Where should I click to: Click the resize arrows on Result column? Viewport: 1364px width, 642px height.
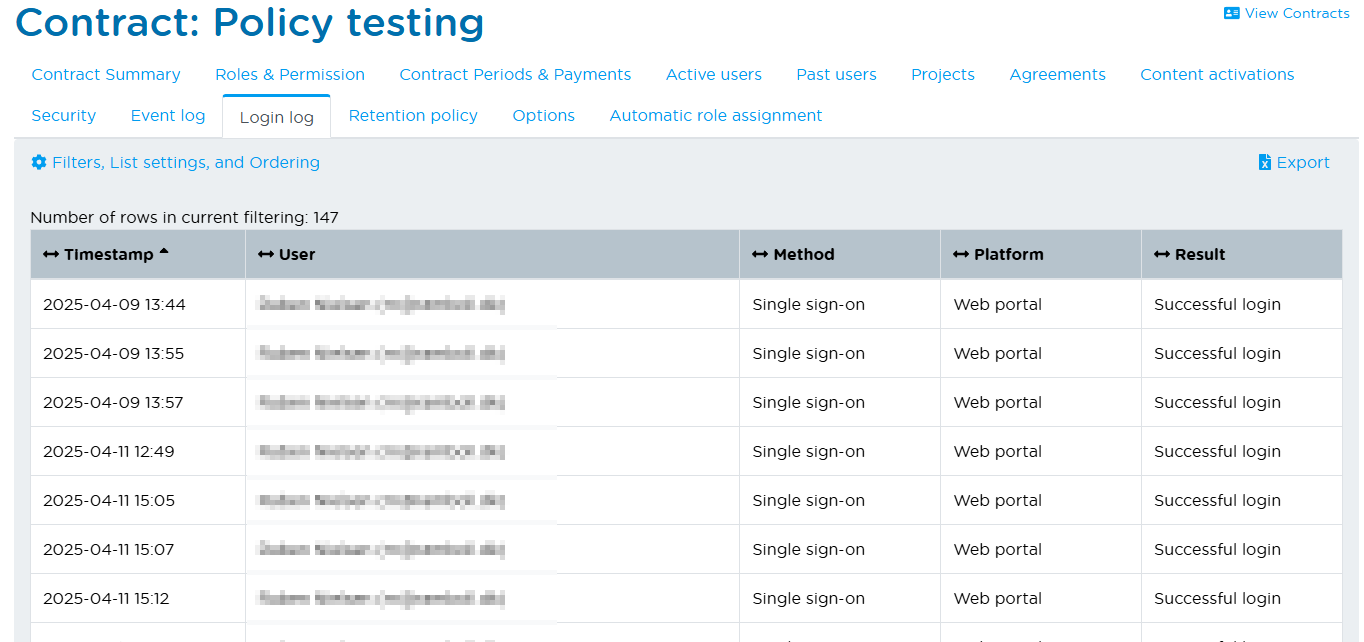click(x=1162, y=254)
